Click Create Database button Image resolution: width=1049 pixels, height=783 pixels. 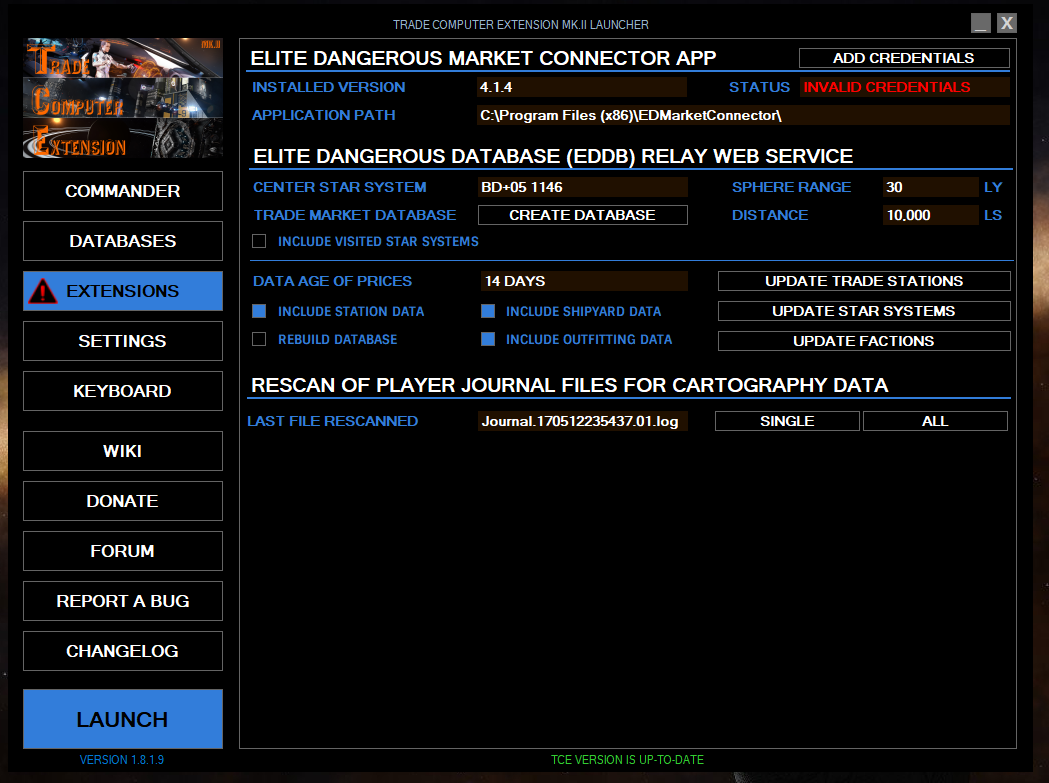click(x=583, y=215)
